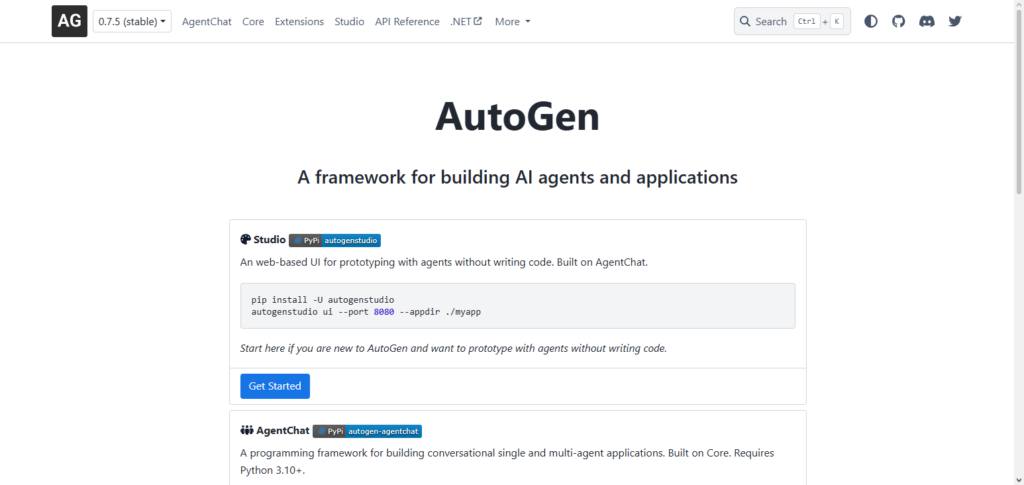Open the .NET external link
1024x485 pixels.
tap(466, 22)
